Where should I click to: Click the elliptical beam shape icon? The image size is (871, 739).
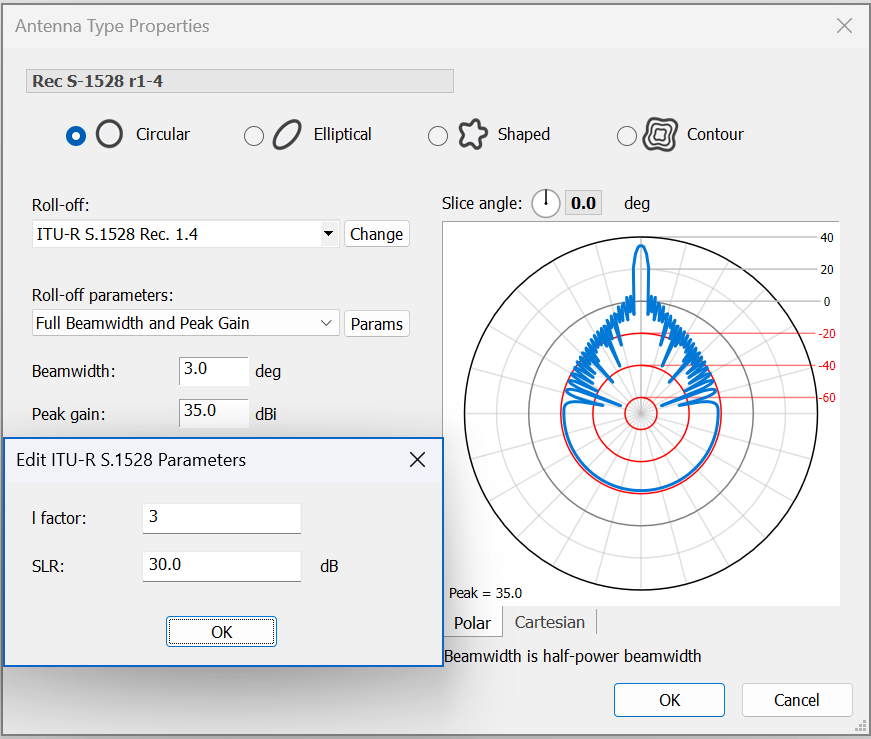click(287, 134)
